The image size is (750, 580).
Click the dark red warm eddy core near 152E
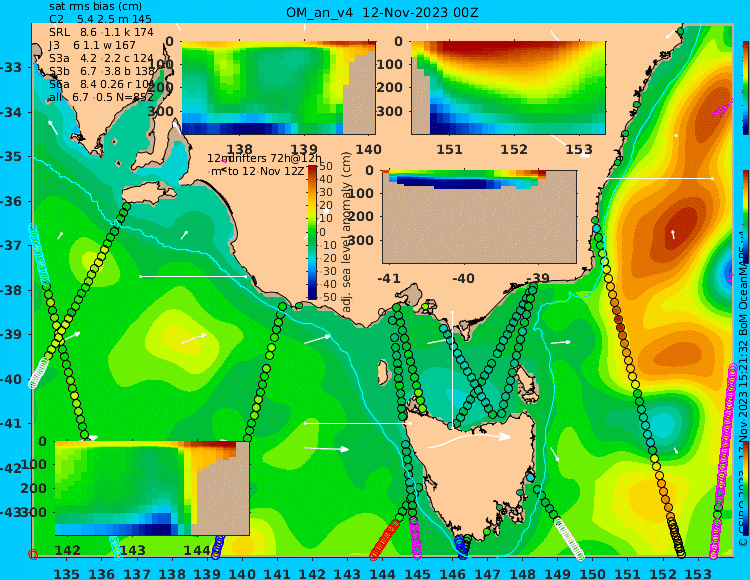675,230
